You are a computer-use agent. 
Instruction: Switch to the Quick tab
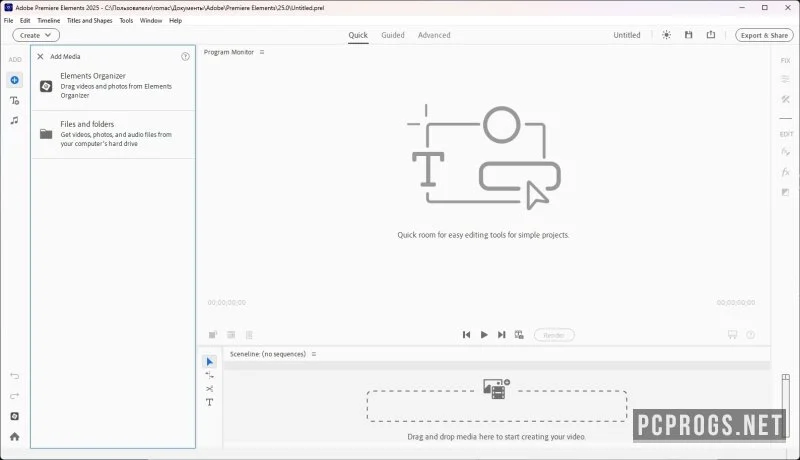pos(358,35)
